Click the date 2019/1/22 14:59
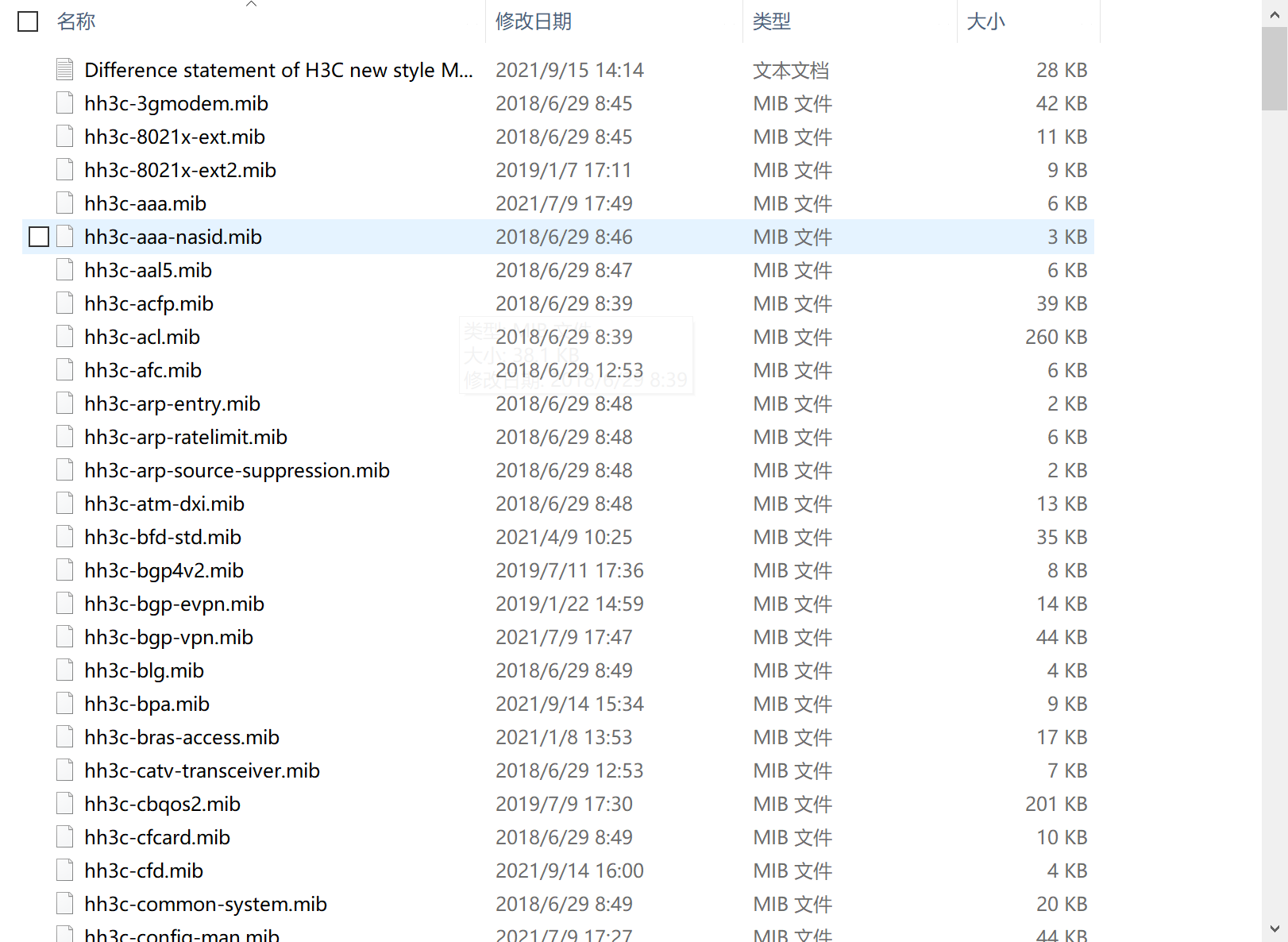This screenshot has width=1288, height=942. (x=569, y=604)
